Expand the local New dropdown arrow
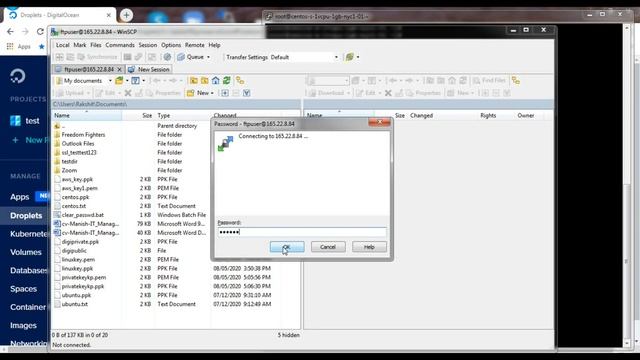The image size is (640, 360). pyautogui.click(x=212, y=93)
